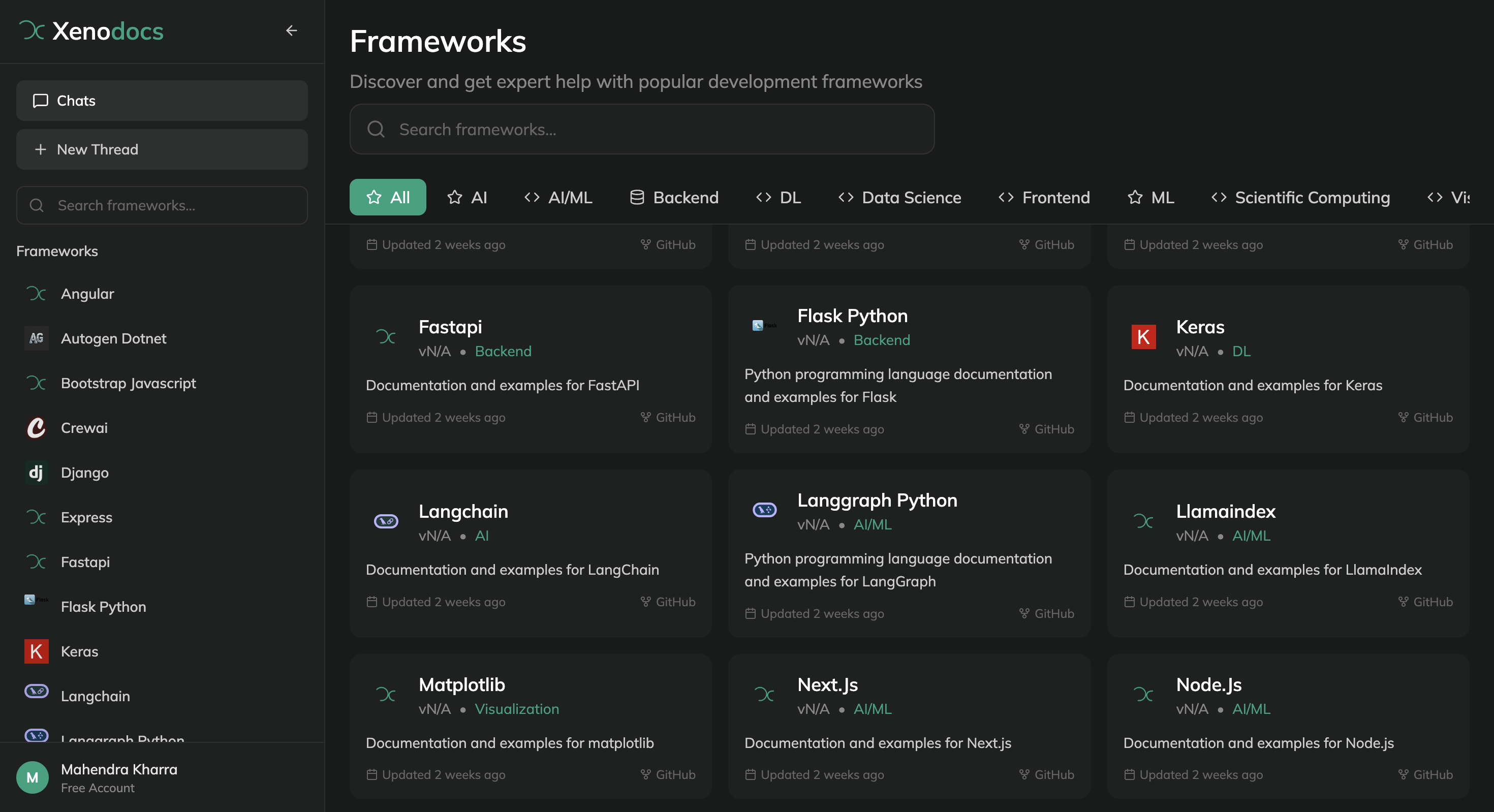Image resolution: width=1494 pixels, height=812 pixels.
Task: Focus the sidebar Search frameworks field
Action: pyautogui.click(x=162, y=205)
